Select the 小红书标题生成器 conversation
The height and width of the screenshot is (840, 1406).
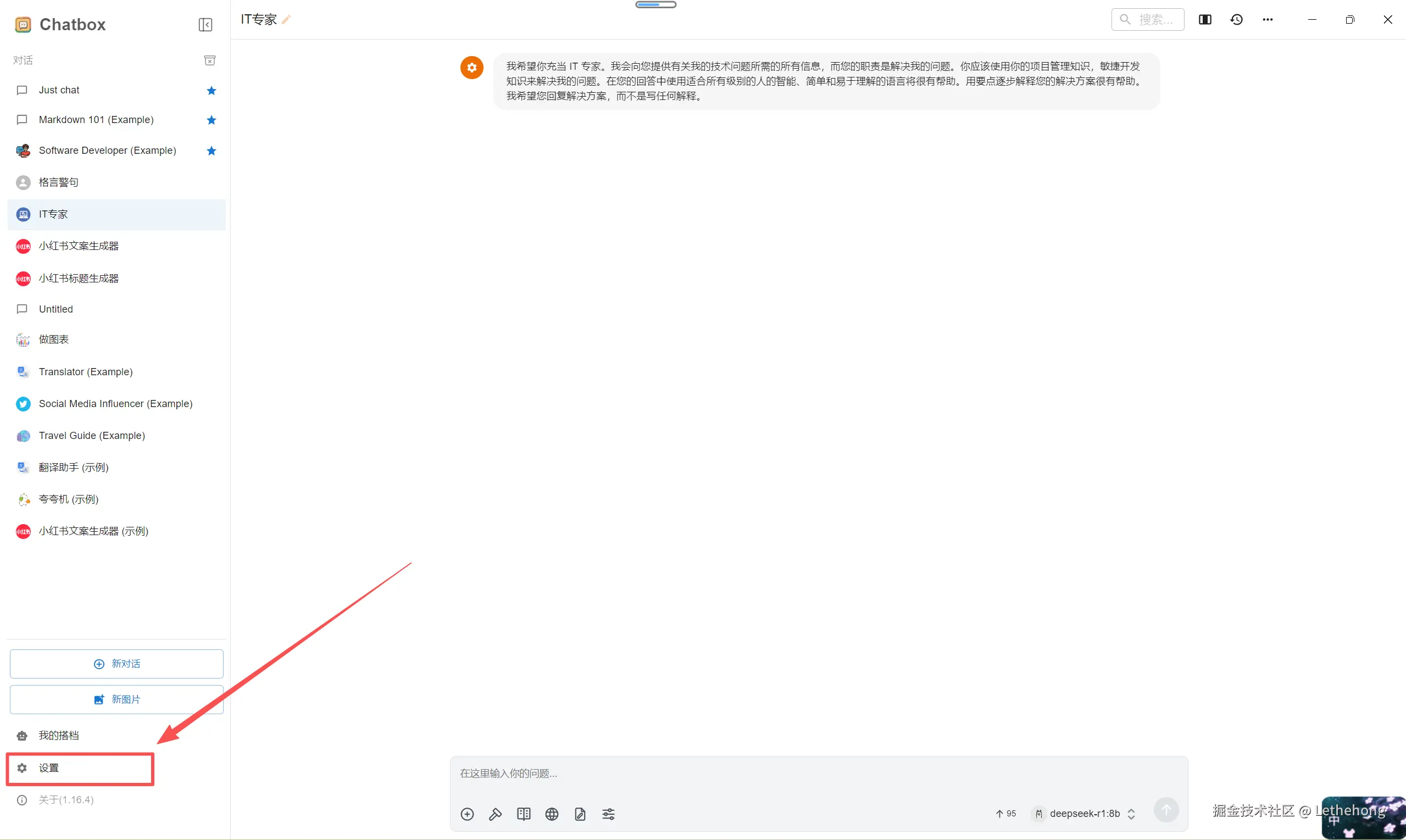tap(79, 278)
